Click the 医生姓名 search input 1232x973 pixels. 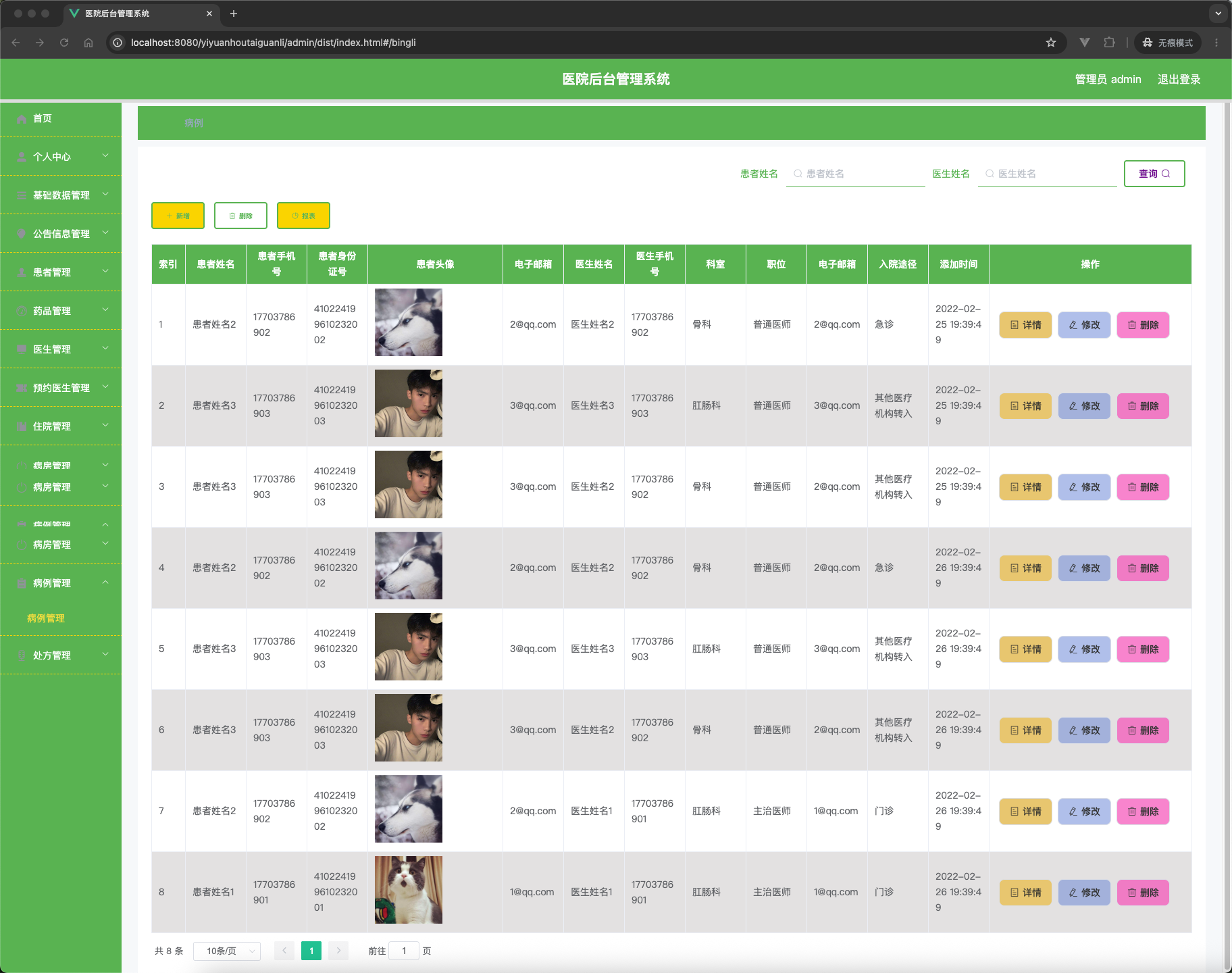[1048, 174]
